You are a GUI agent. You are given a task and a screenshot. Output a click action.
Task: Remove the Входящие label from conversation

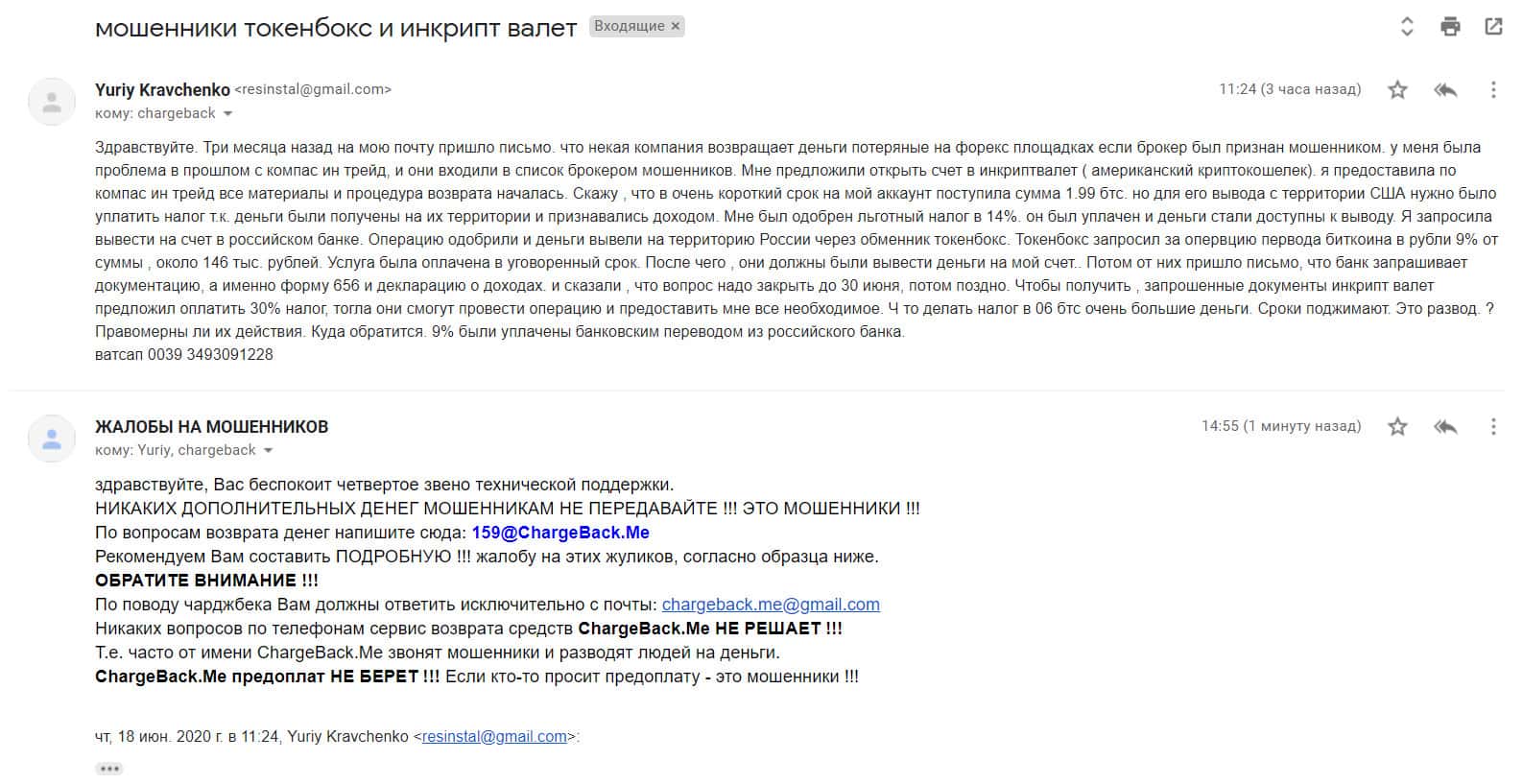pyautogui.click(x=676, y=27)
